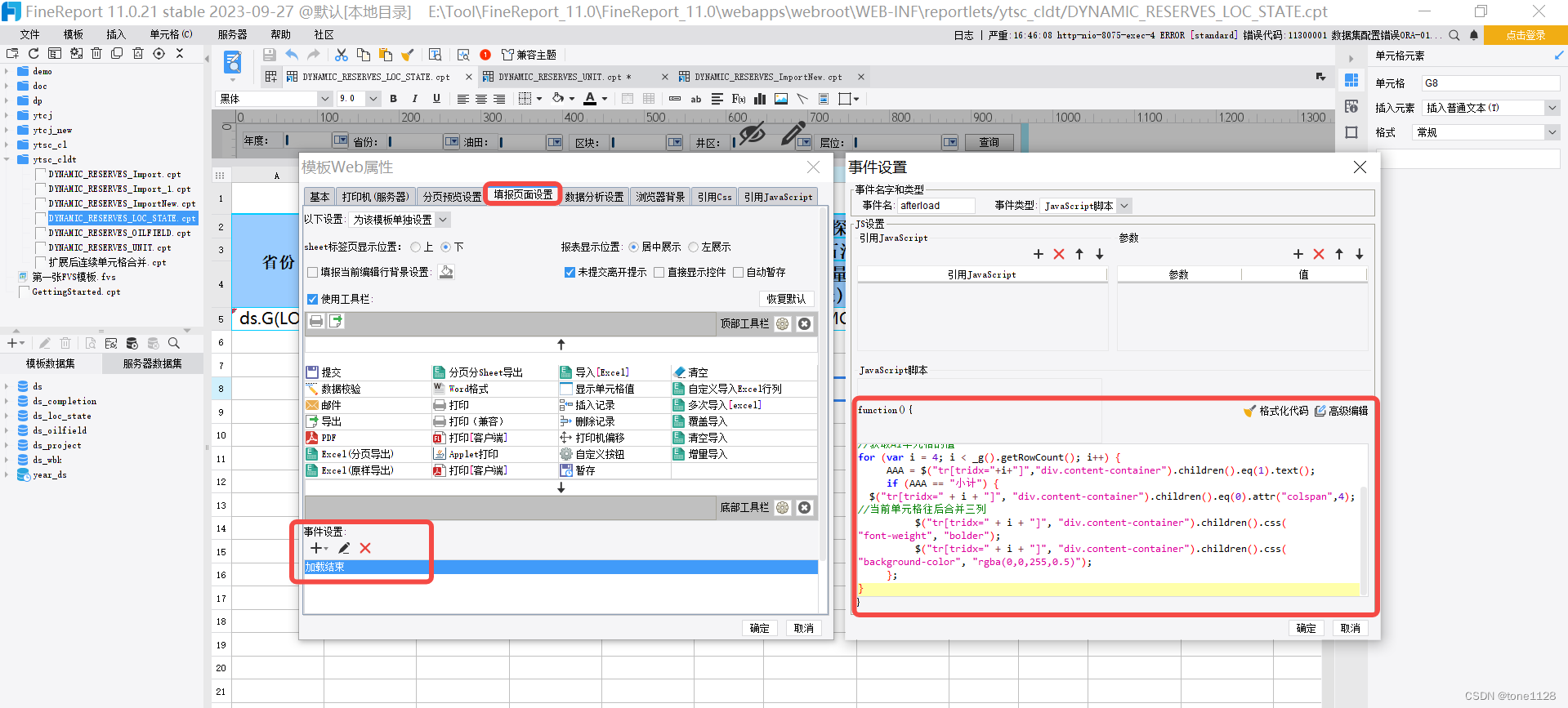Click the format painter brush icon
The width and height of the screenshot is (1568, 708).
click(407, 55)
